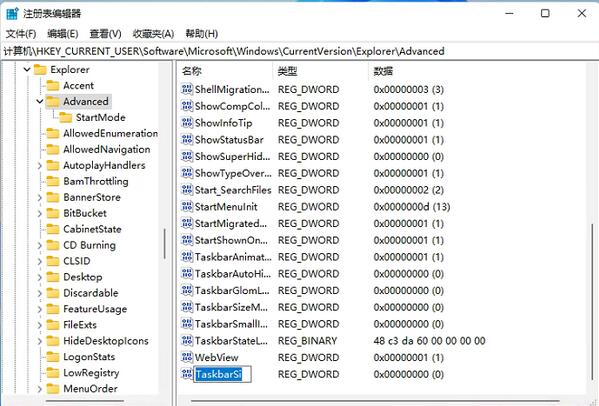Click the Start_SearchFiles data 0x00000002 (2)
Screen dimensions: 599x406
(x=409, y=190)
